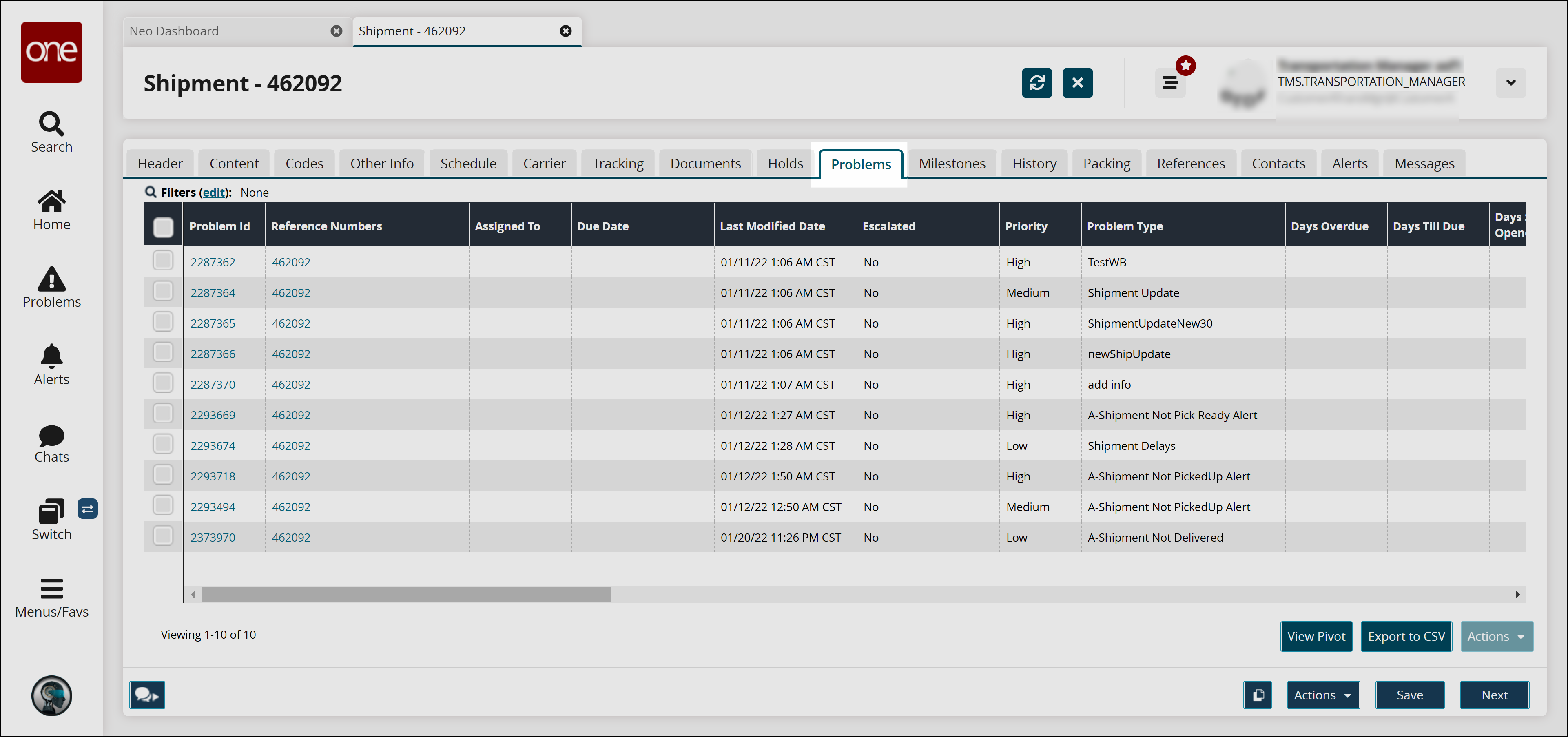Check the select-all checkbox in table header
The width and height of the screenshot is (1568, 737).
pos(163,227)
